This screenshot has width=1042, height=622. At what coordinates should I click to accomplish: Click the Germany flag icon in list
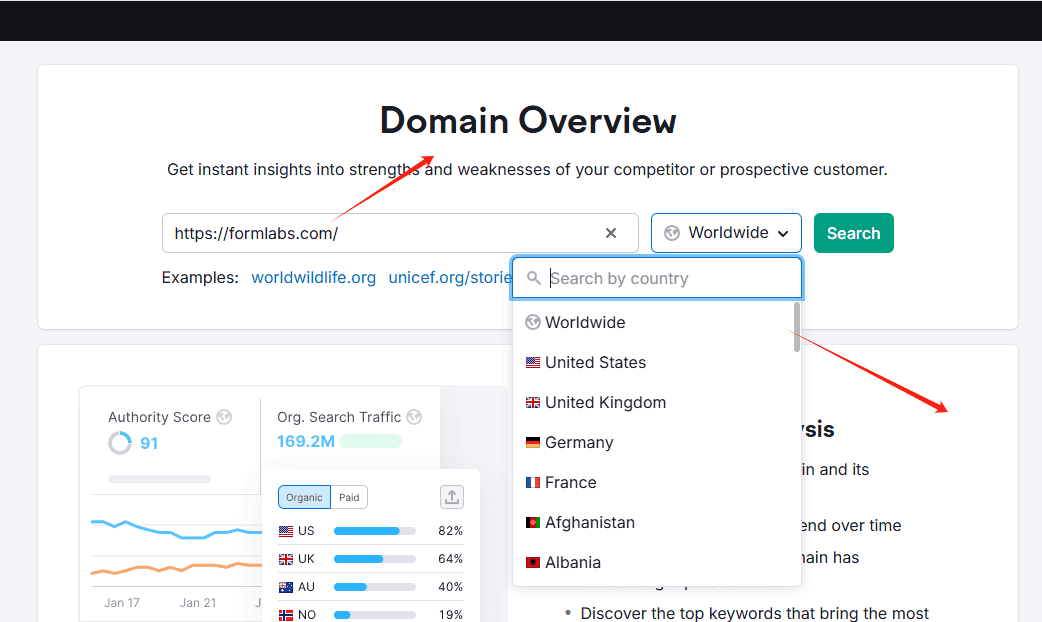tap(532, 443)
